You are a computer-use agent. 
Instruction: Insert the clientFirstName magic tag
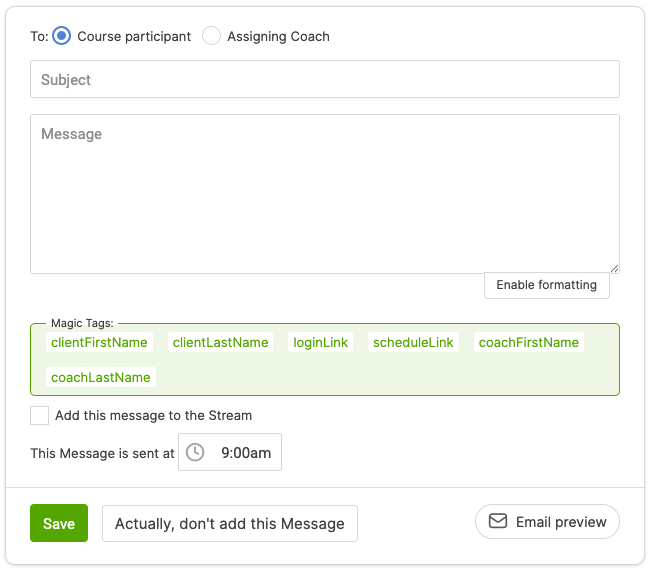[99, 342]
